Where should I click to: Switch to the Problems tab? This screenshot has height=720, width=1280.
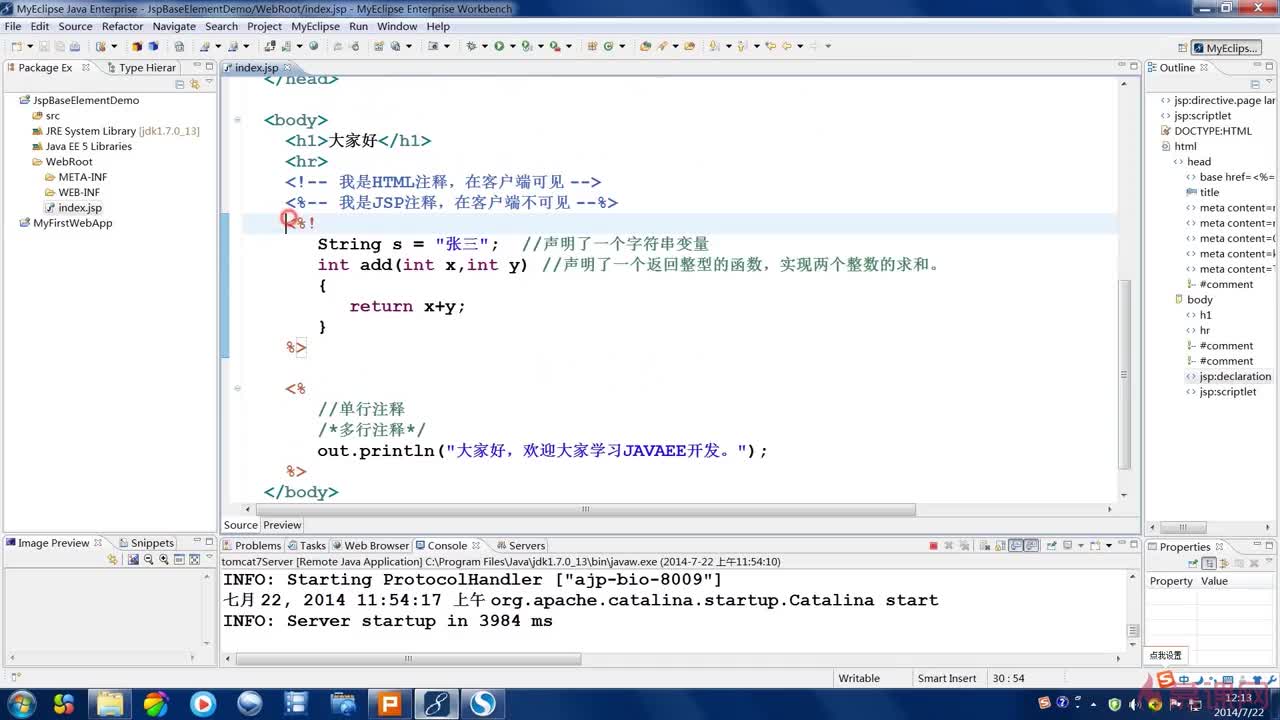point(251,546)
